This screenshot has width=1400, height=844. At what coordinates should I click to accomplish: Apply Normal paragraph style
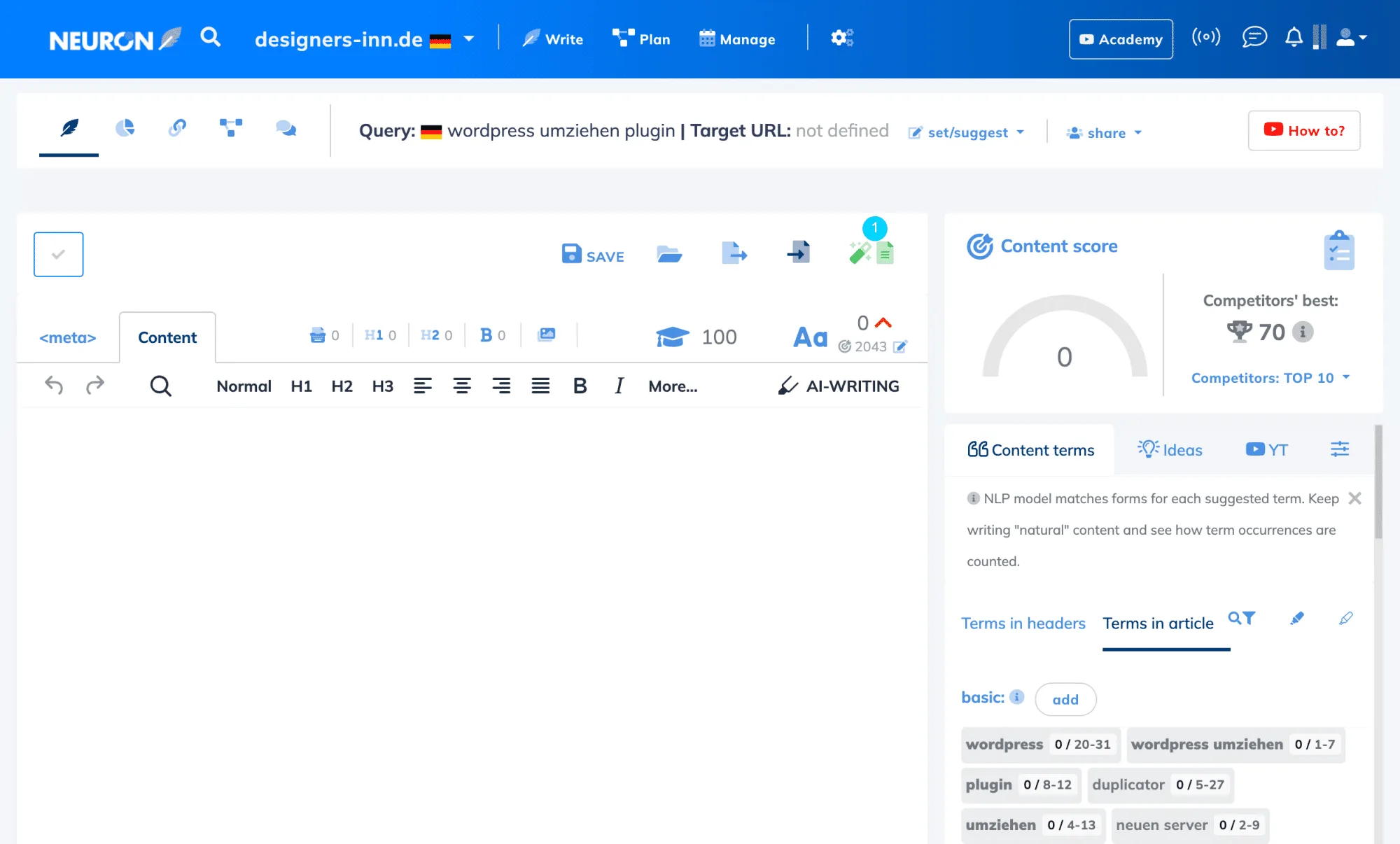click(244, 386)
